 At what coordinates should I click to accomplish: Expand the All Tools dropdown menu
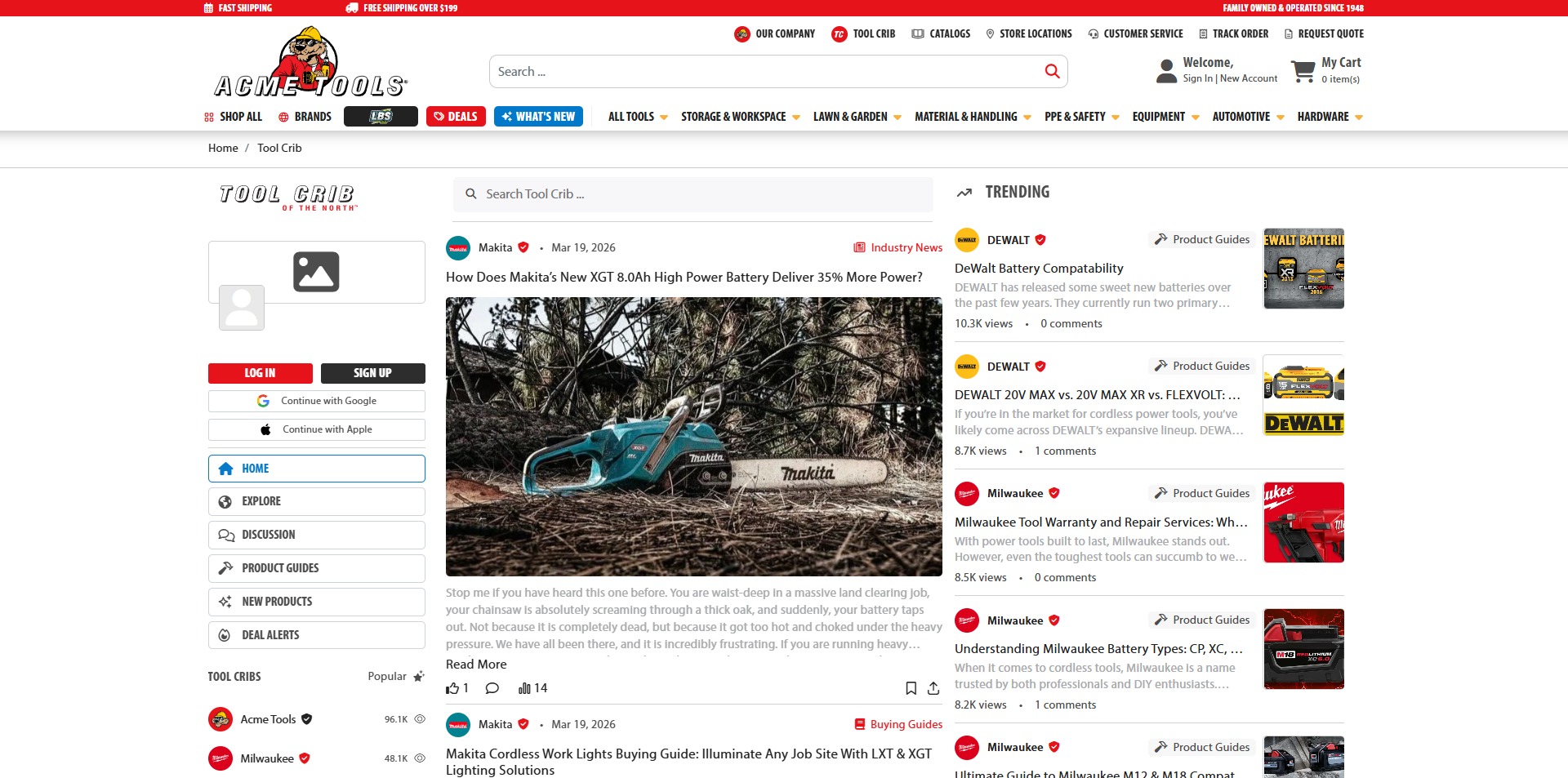click(638, 117)
